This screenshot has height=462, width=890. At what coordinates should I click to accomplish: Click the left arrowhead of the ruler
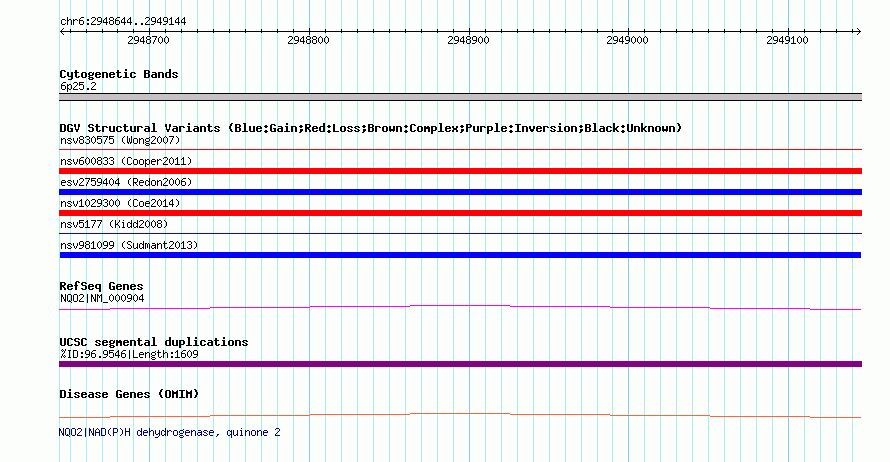click(63, 32)
